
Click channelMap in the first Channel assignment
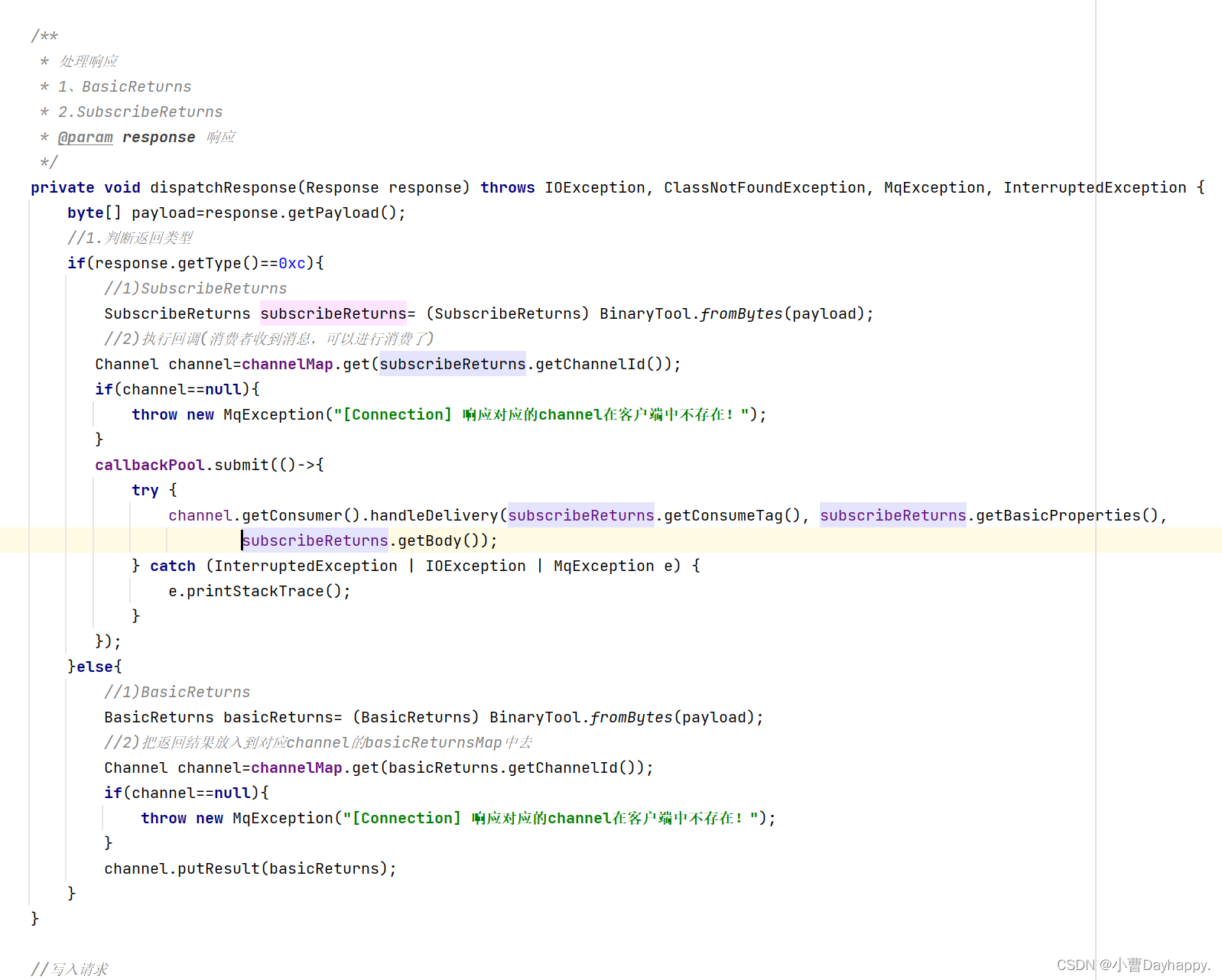pos(288,364)
